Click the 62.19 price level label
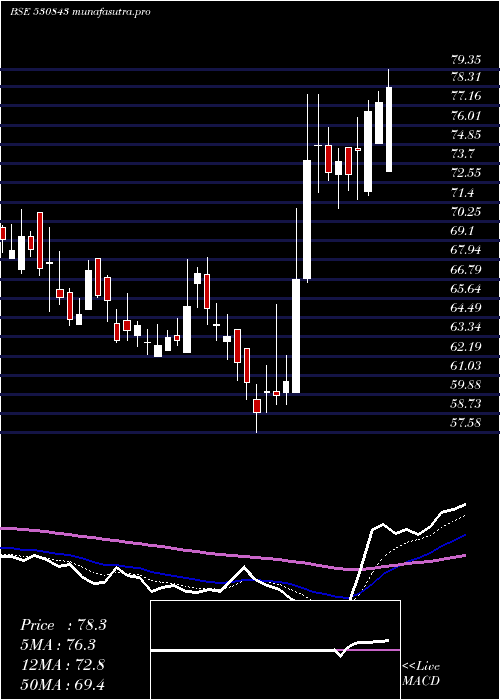 pos(465,346)
